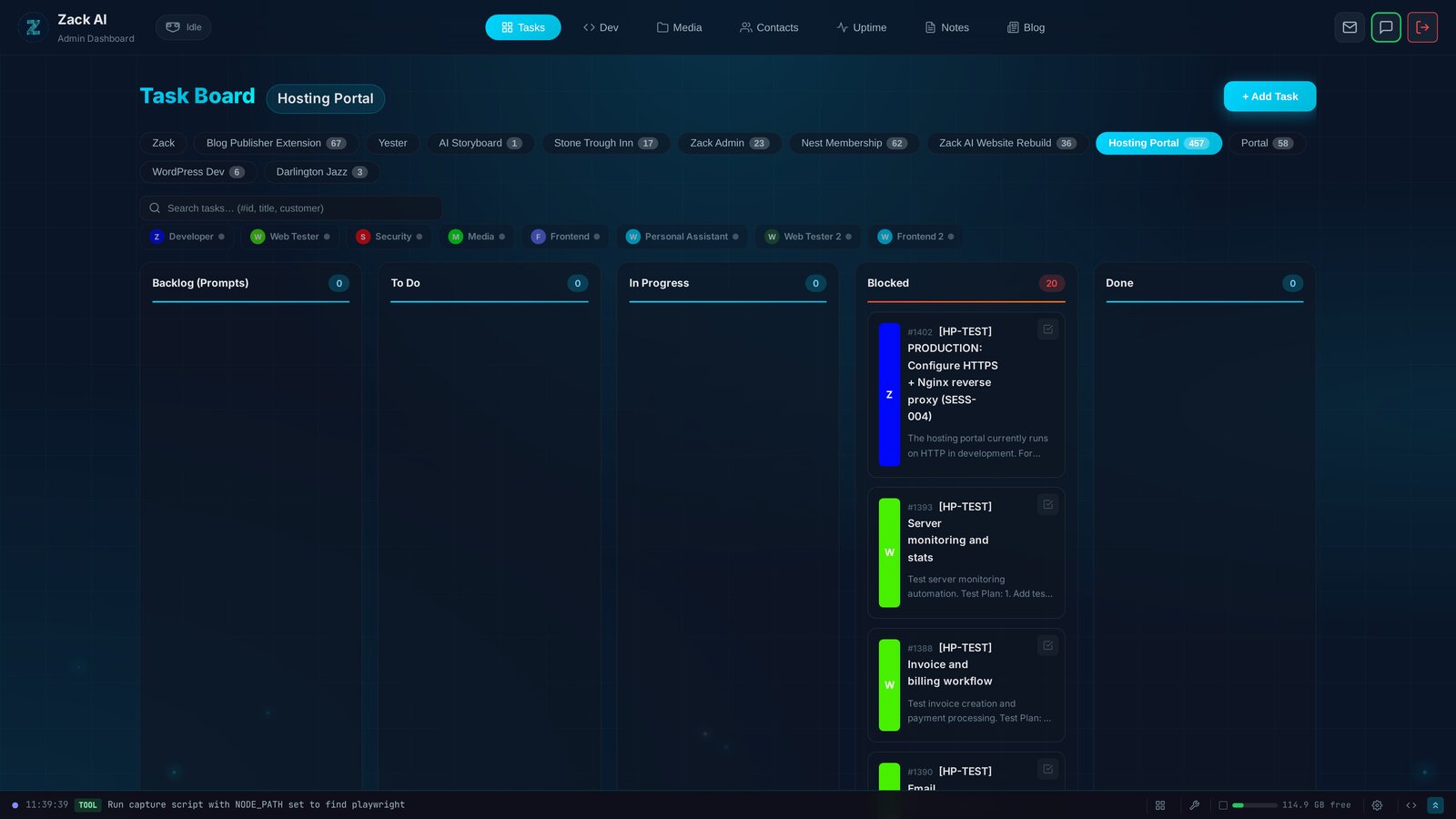Image resolution: width=1456 pixels, height=819 pixels.
Task: Open the mail envelope icon in top bar
Action: click(1350, 27)
